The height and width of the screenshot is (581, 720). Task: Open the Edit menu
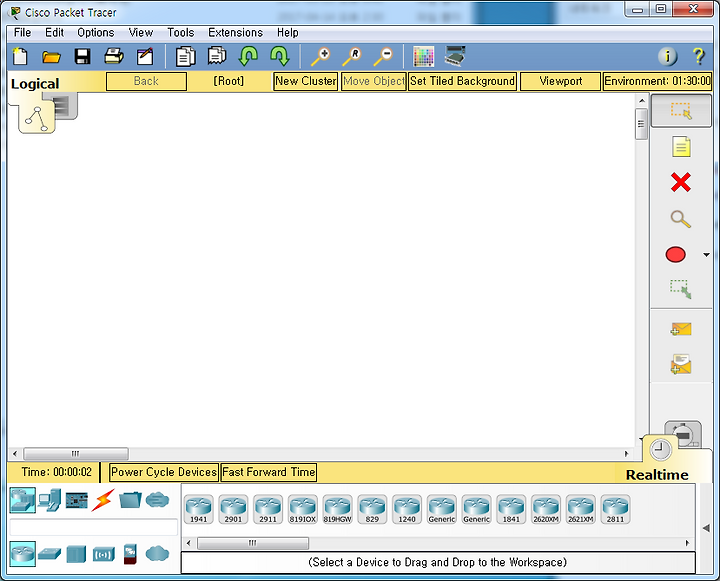(54, 33)
